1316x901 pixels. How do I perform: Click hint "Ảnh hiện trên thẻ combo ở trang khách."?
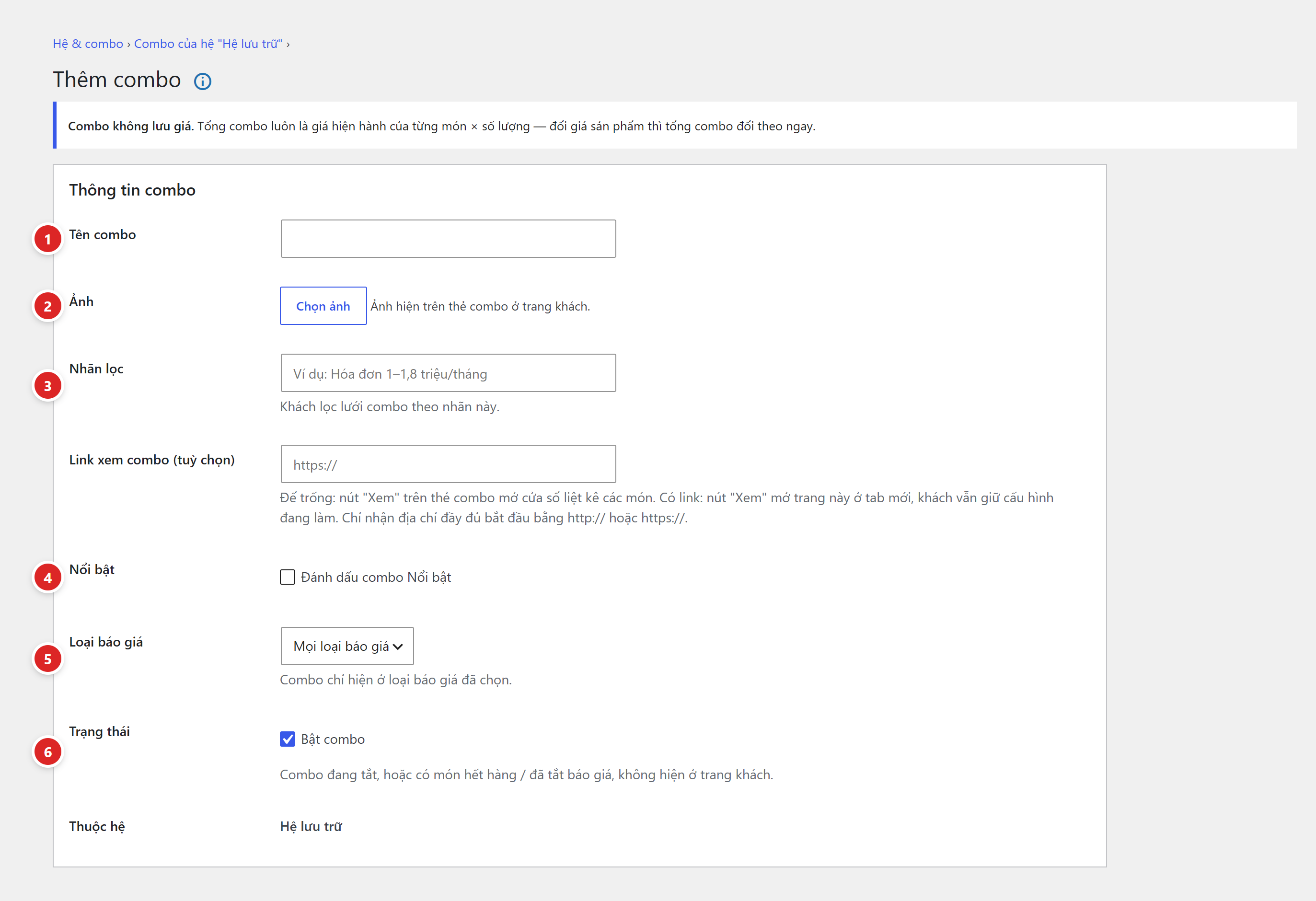[x=480, y=306]
